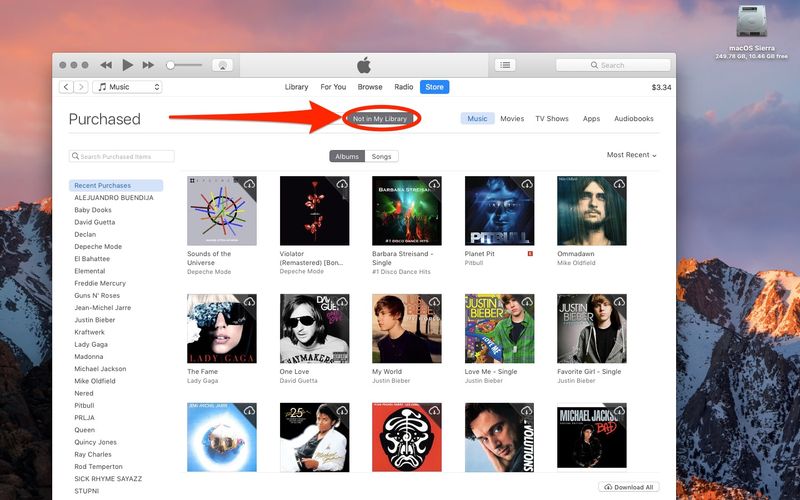Viewport: 800px width, 500px height.
Task: Open Sounds of the Universe album cover
Action: point(222,211)
